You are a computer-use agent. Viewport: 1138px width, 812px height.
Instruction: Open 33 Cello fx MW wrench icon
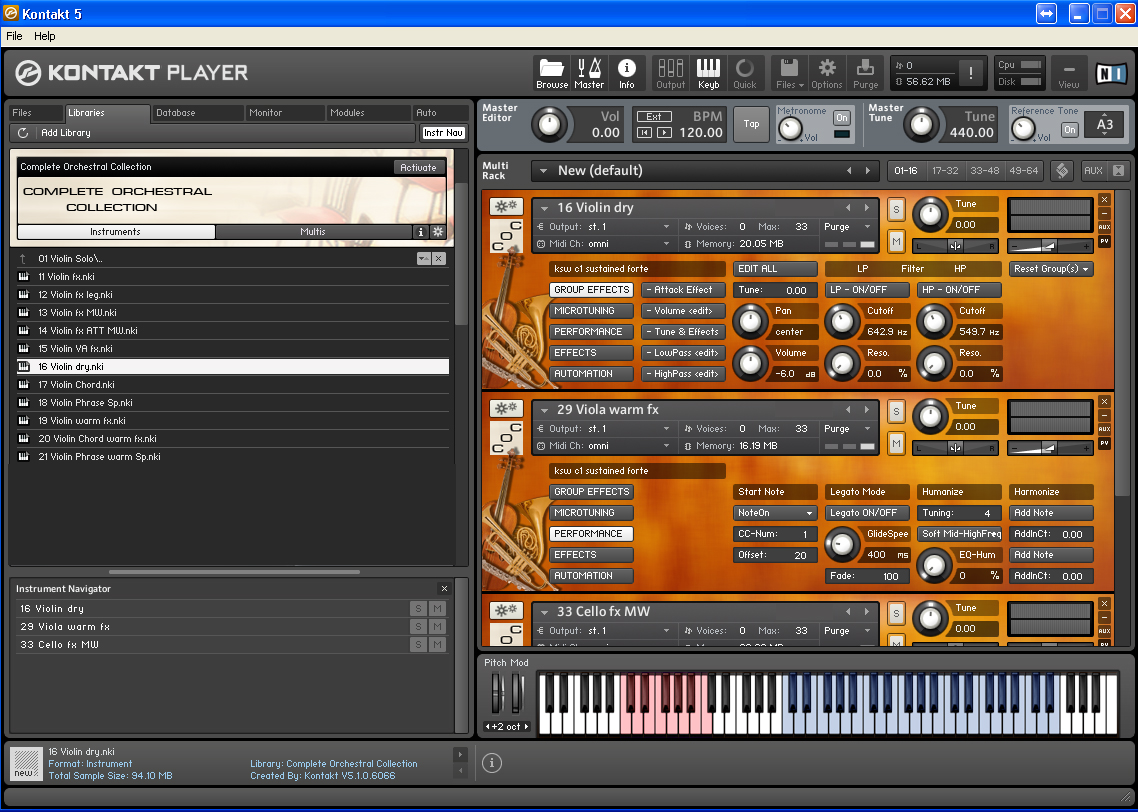[506, 610]
